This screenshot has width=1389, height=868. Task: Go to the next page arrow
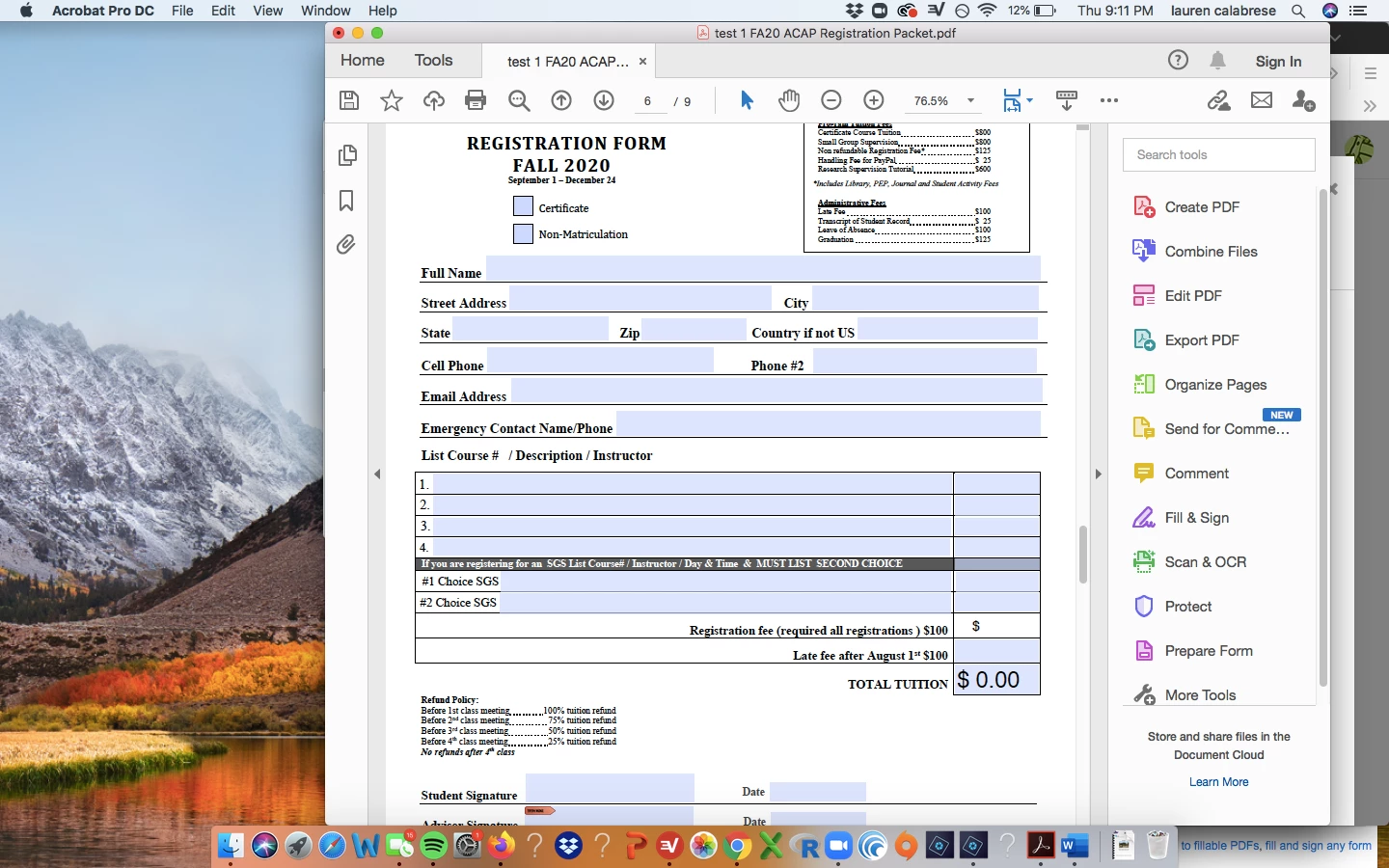click(604, 100)
